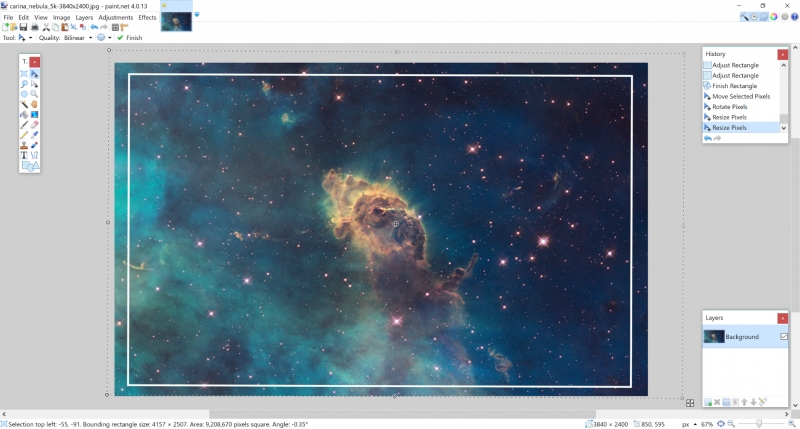Click the Deselect toolbar icon
The width and height of the screenshot is (800, 429).
point(83,27)
